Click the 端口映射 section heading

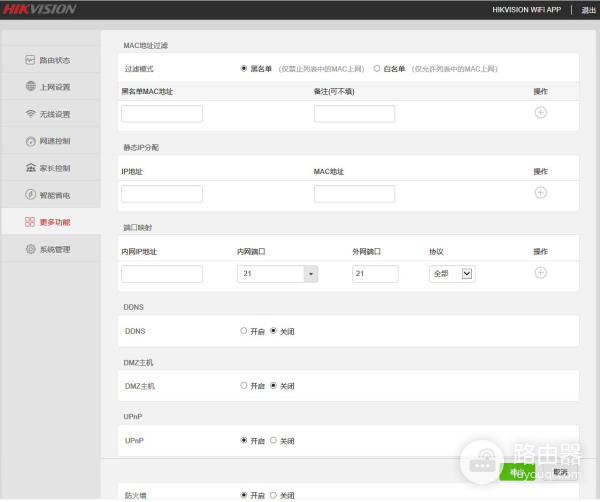tap(137, 228)
